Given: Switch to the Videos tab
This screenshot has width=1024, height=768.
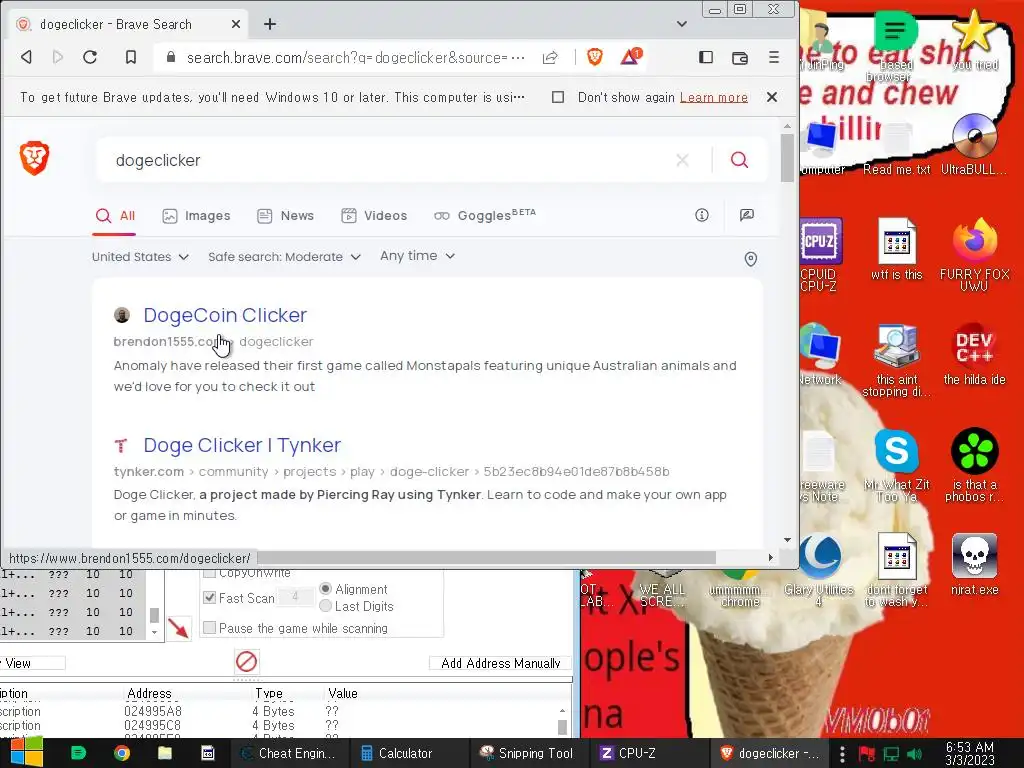Looking at the screenshot, I should click(374, 216).
